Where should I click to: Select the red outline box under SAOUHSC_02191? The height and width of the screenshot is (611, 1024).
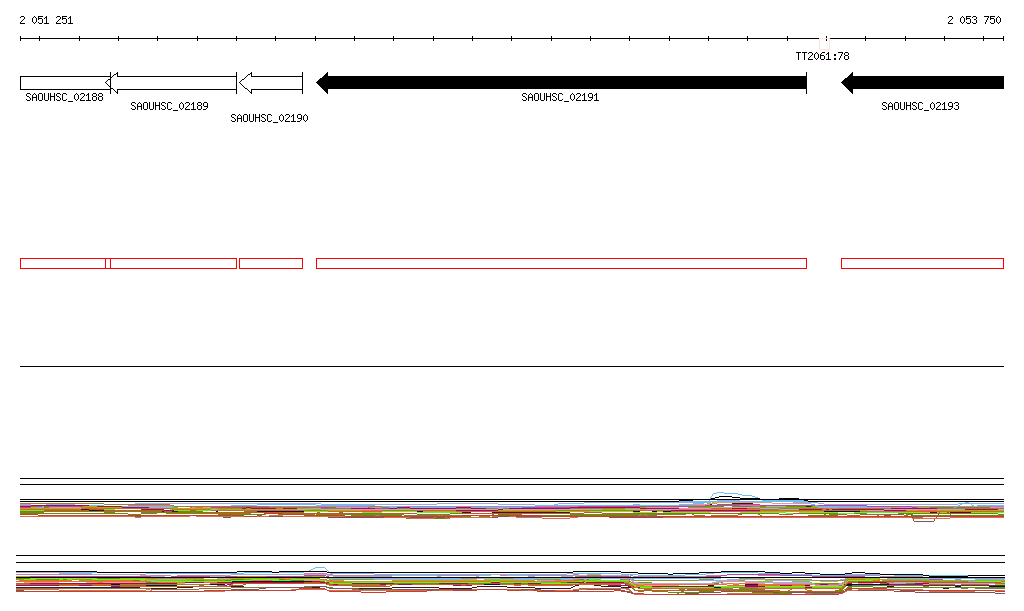pyautogui.click(x=561, y=263)
